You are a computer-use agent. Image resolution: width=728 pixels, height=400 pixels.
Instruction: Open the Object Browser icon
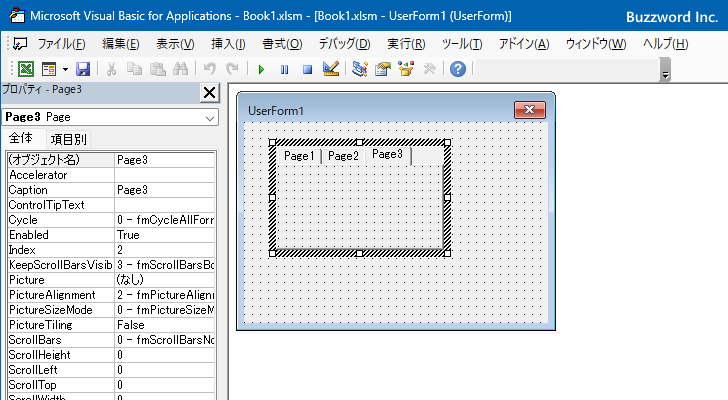(x=406, y=69)
